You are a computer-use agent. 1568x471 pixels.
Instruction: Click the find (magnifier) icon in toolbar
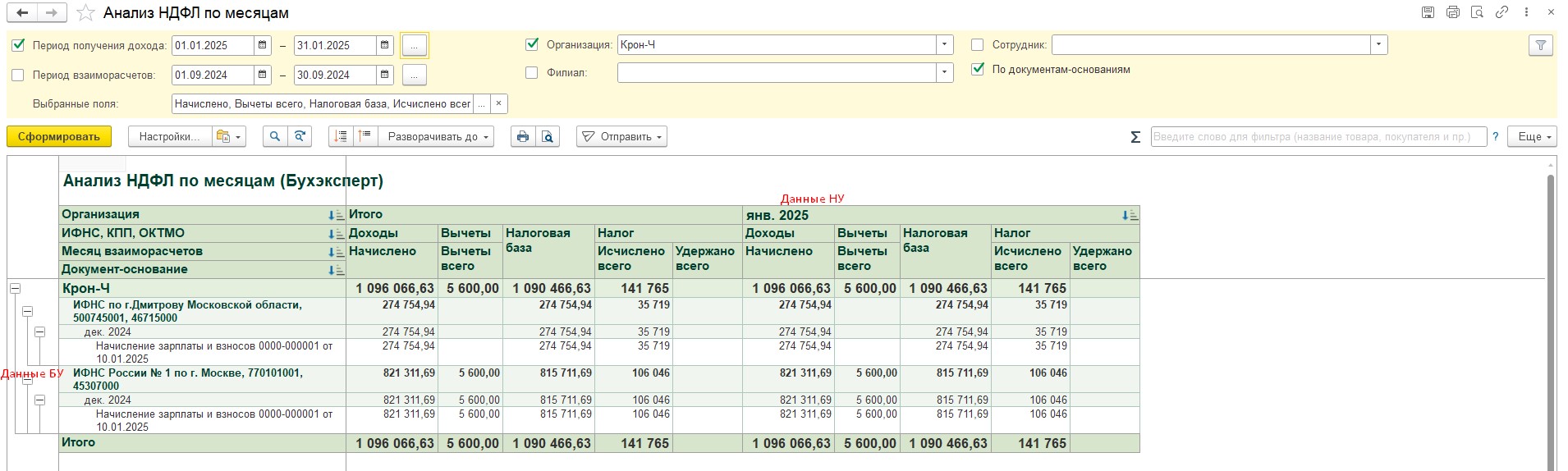pyautogui.click(x=275, y=137)
